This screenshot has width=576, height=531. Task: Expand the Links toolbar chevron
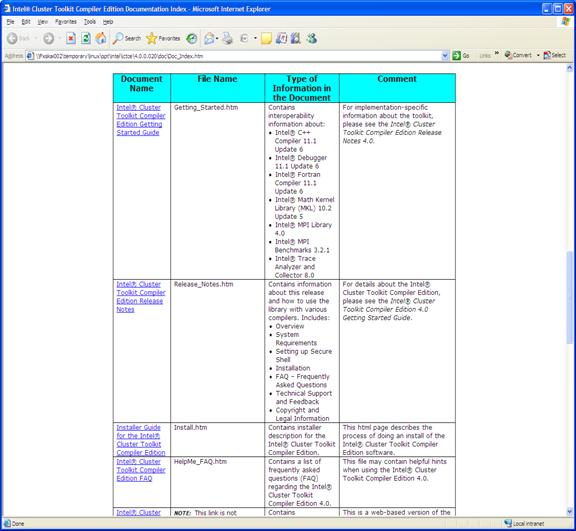pos(497,53)
